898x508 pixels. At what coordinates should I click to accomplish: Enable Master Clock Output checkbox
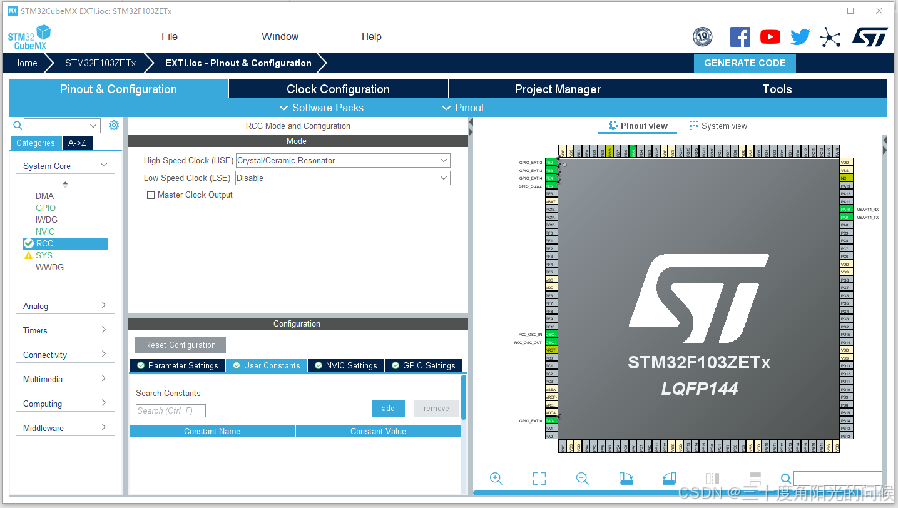click(x=151, y=195)
